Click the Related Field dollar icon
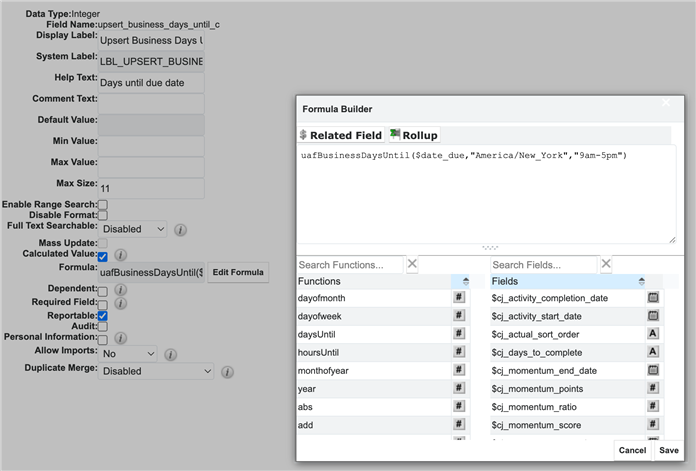The width and height of the screenshot is (696, 471). pos(303,135)
